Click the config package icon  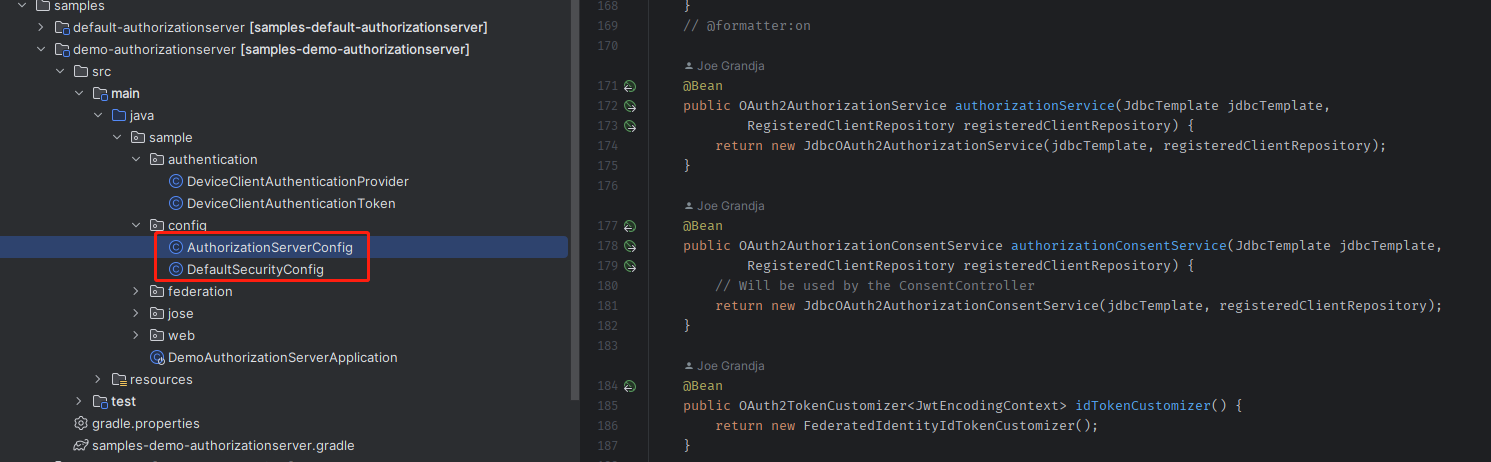[x=157, y=225]
